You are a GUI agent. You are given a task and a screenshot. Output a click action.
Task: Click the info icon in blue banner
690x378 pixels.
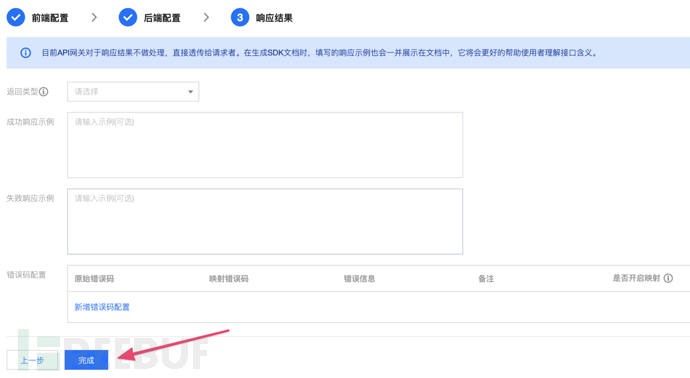(x=26, y=53)
